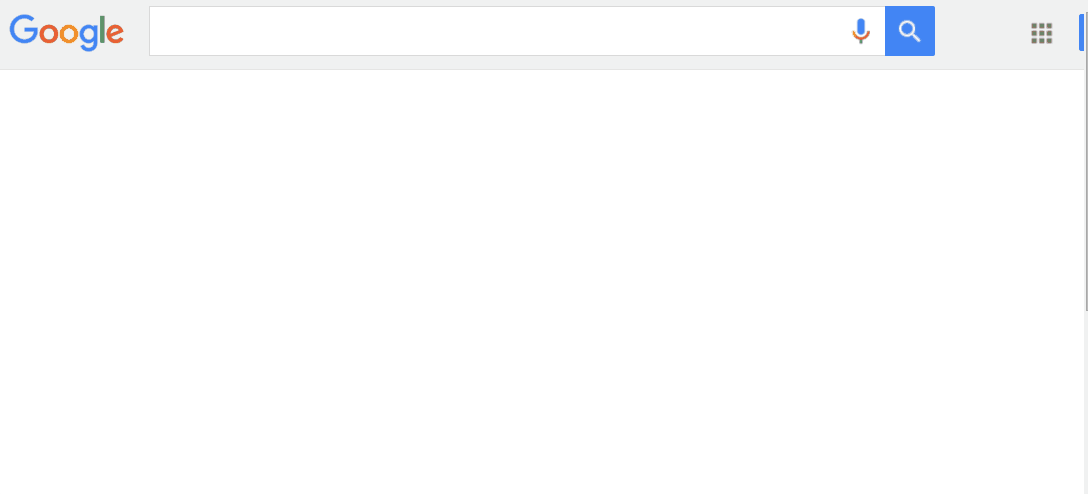The image size is (1088, 494).
Task: Start a search by voice with the mic
Action: pyautogui.click(x=860, y=31)
